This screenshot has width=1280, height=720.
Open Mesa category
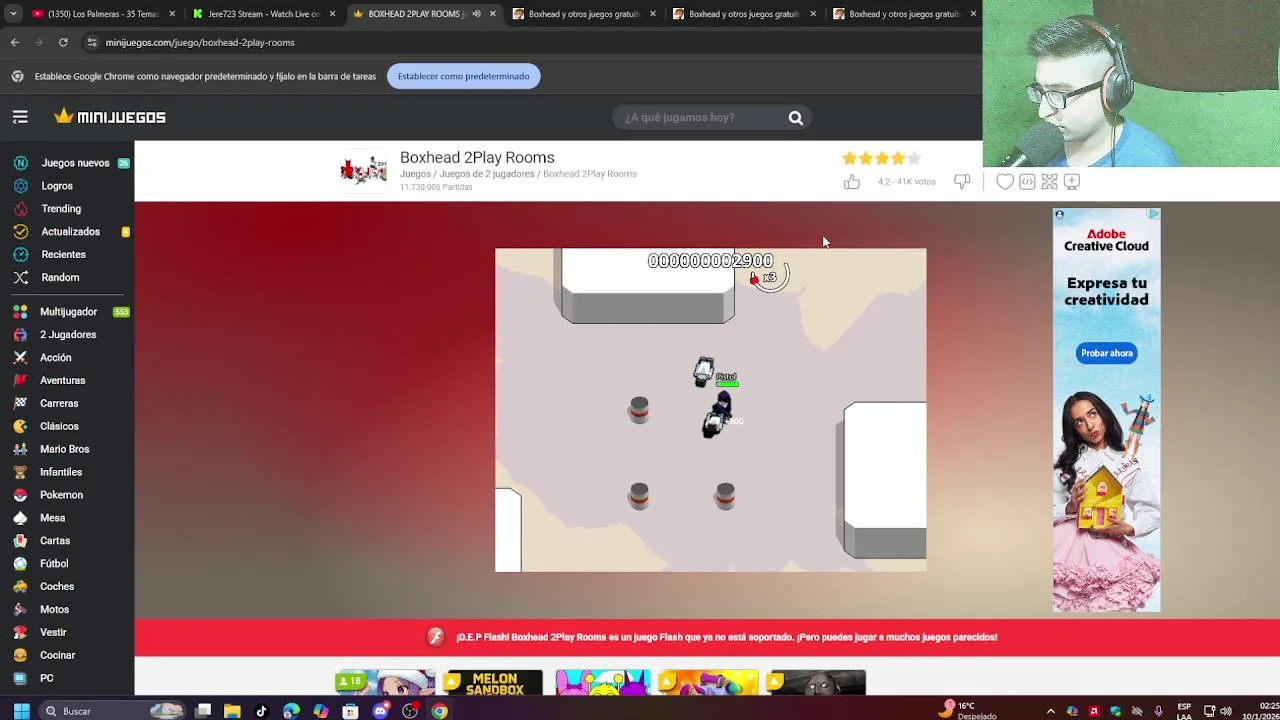click(x=52, y=518)
